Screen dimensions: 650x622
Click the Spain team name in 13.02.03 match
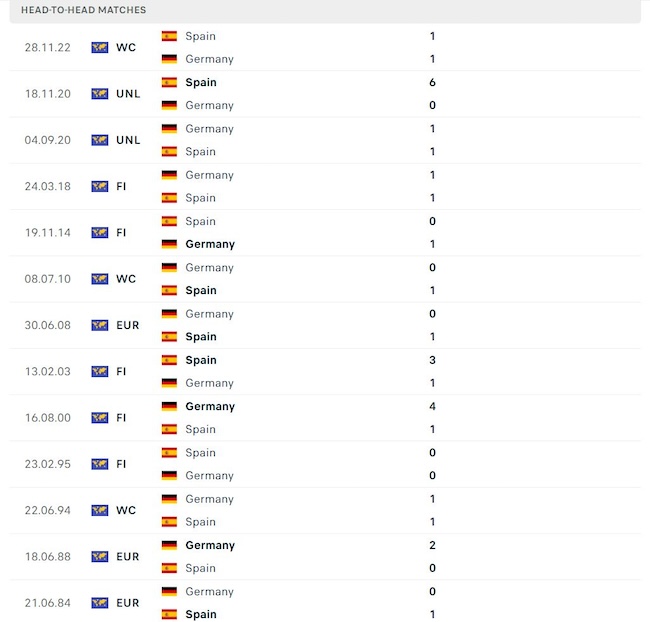[x=201, y=360]
